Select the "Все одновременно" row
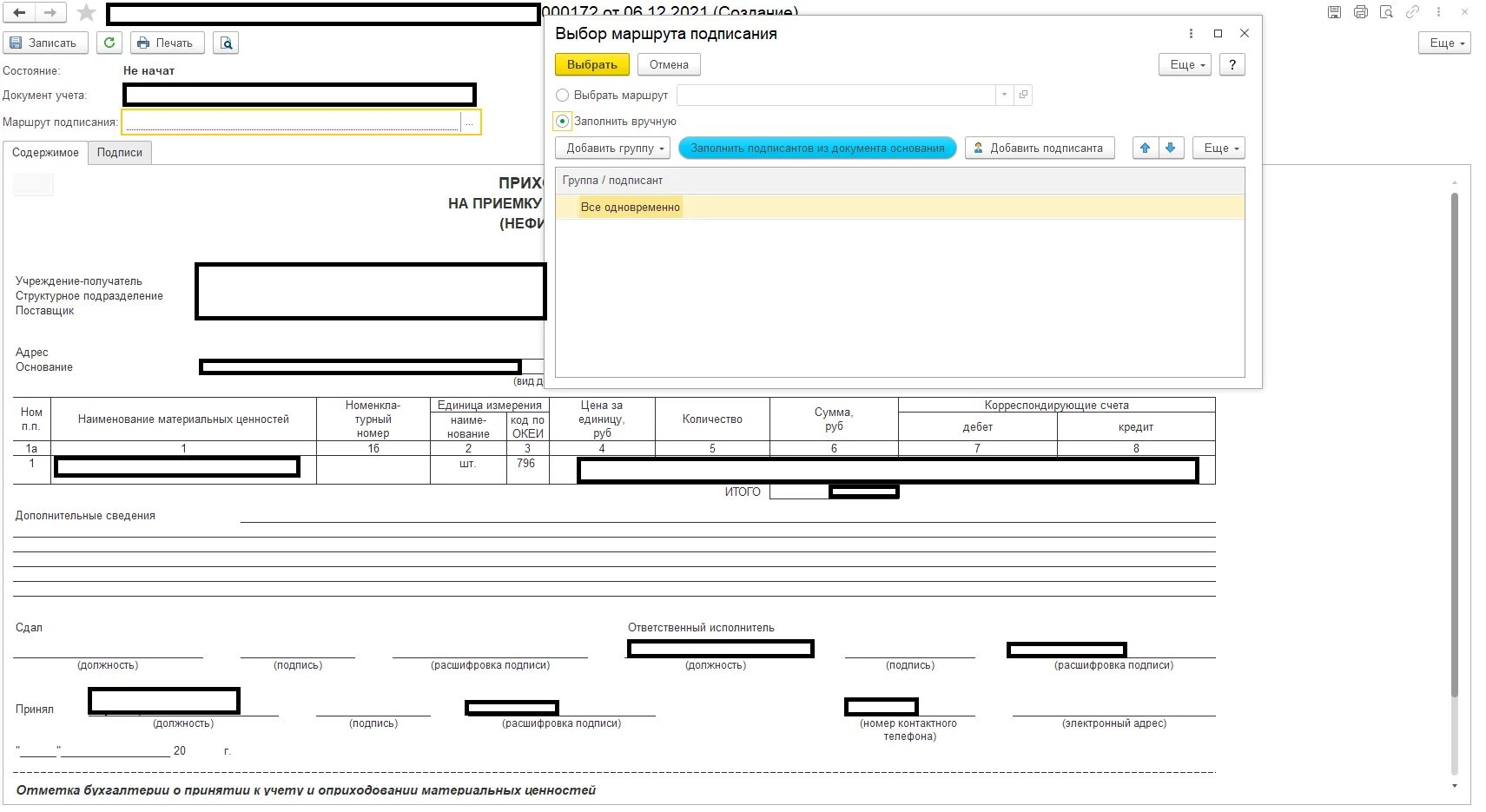The width and height of the screenshot is (1486, 812). 900,207
